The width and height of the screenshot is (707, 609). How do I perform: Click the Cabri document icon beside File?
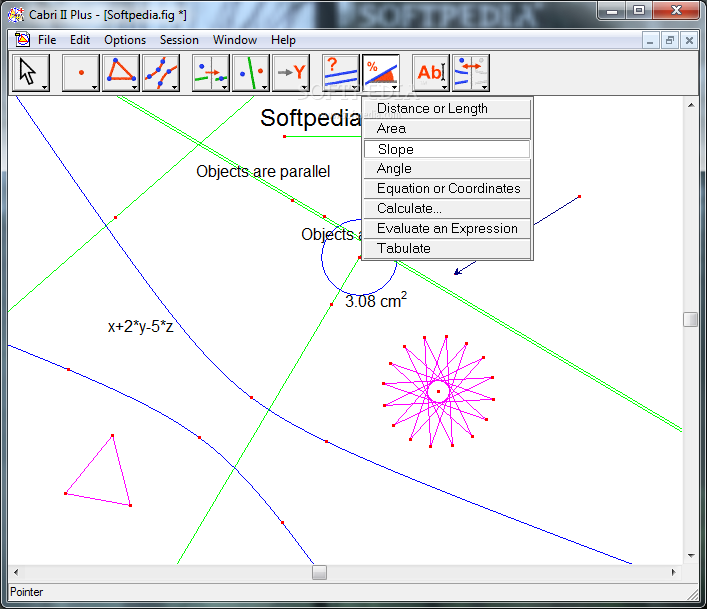tap(22, 40)
